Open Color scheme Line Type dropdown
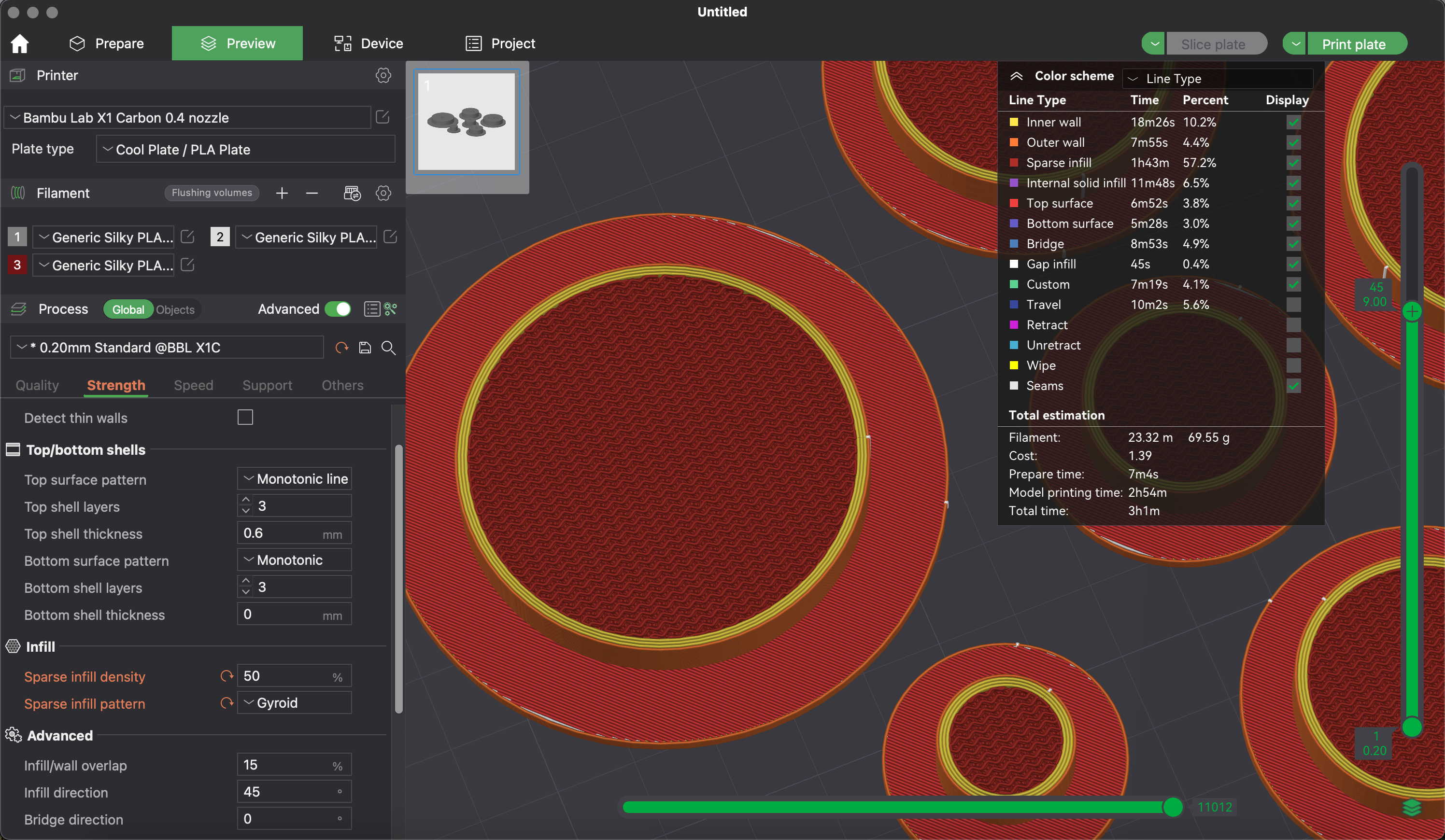The image size is (1445, 840). (x=1218, y=79)
